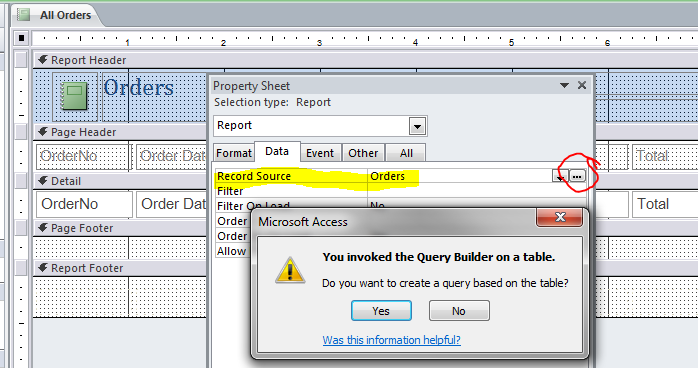Image resolution: width=698 pixels, height=368 pixels.
Task: Select the Page Header section bar
Action: pyautogui.click(x=120, y=132)
